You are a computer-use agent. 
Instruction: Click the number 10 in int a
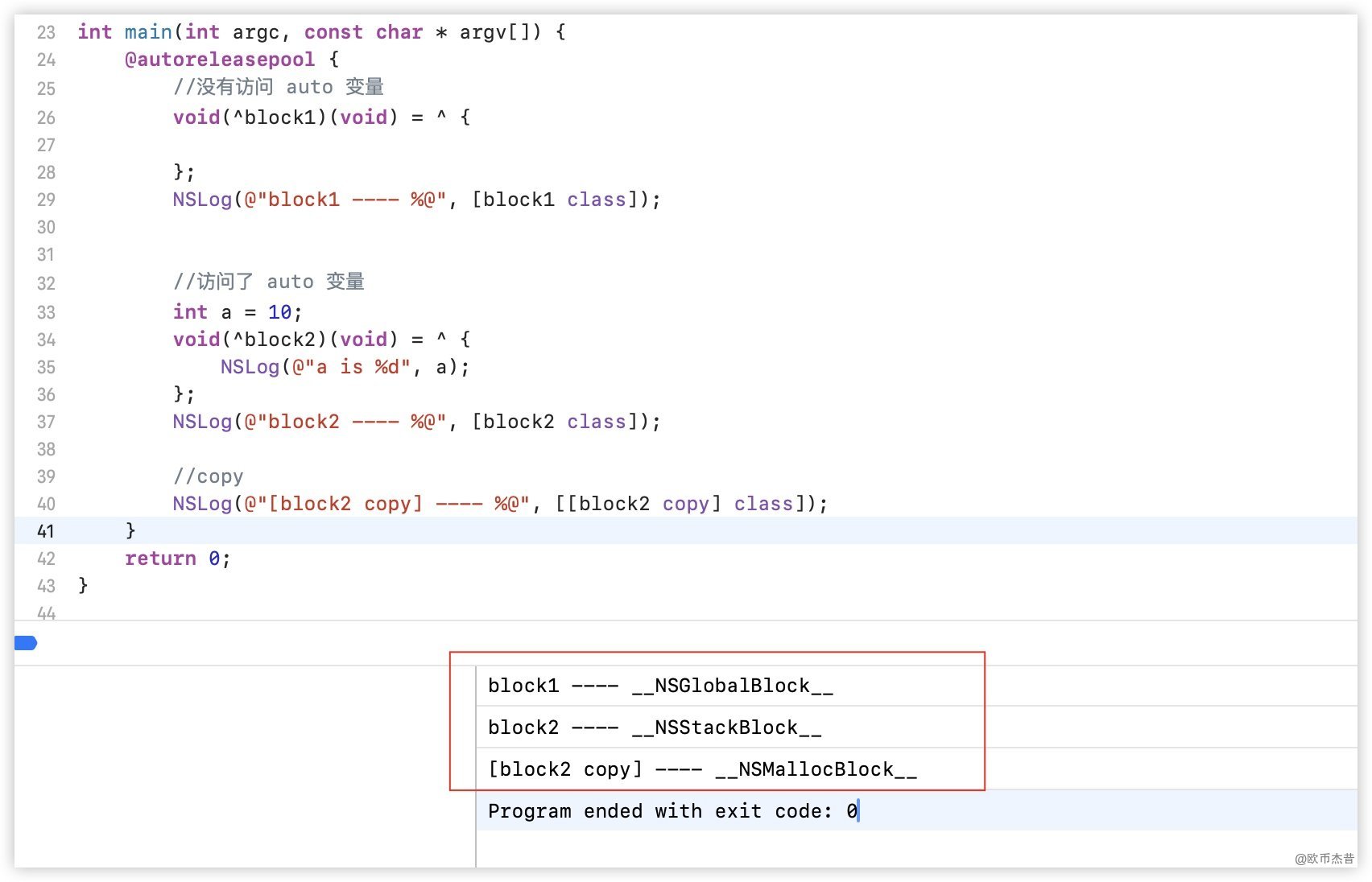tap(279, 312)
